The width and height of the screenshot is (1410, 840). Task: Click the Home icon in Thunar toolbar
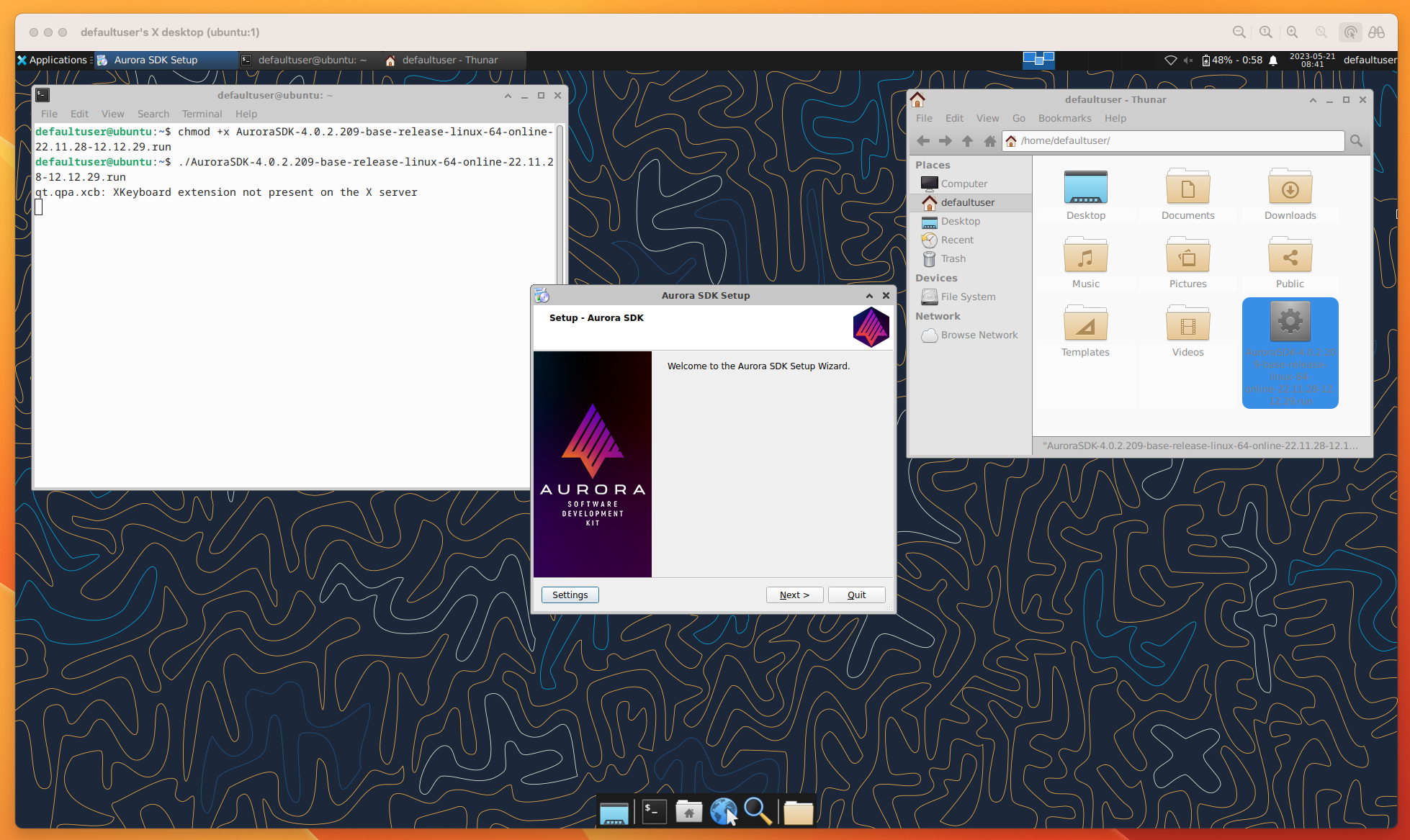tap(990, 141)
